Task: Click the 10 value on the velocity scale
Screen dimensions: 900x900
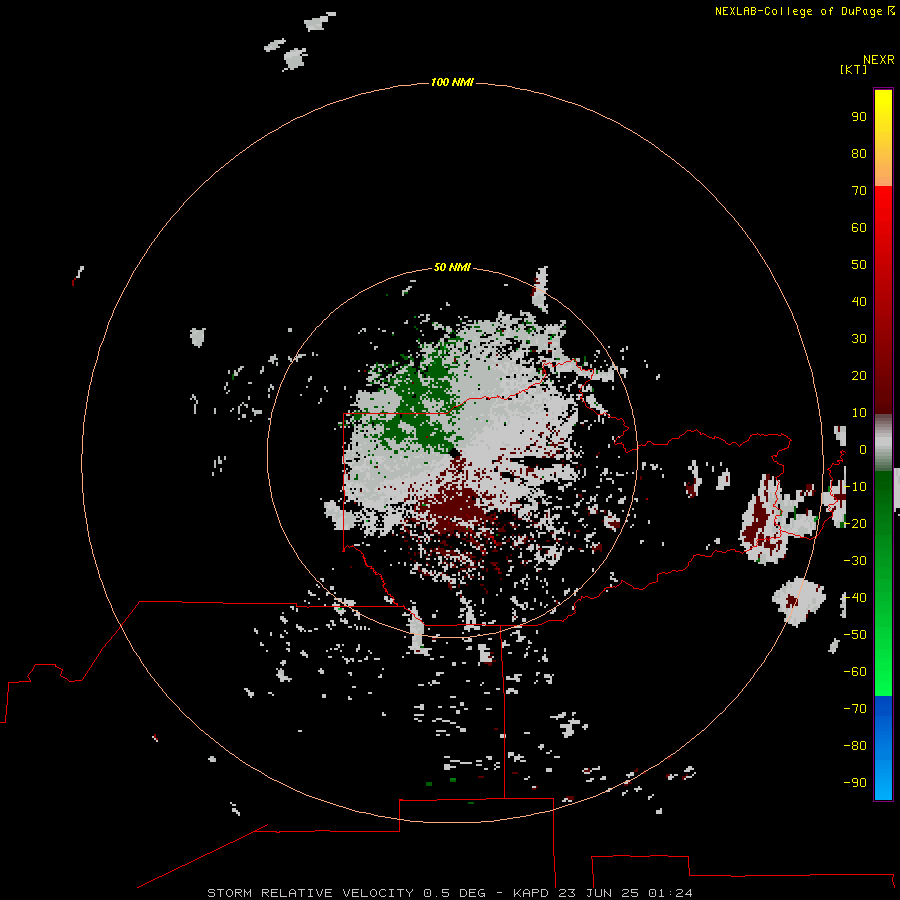Action: [x=859, y=413]
